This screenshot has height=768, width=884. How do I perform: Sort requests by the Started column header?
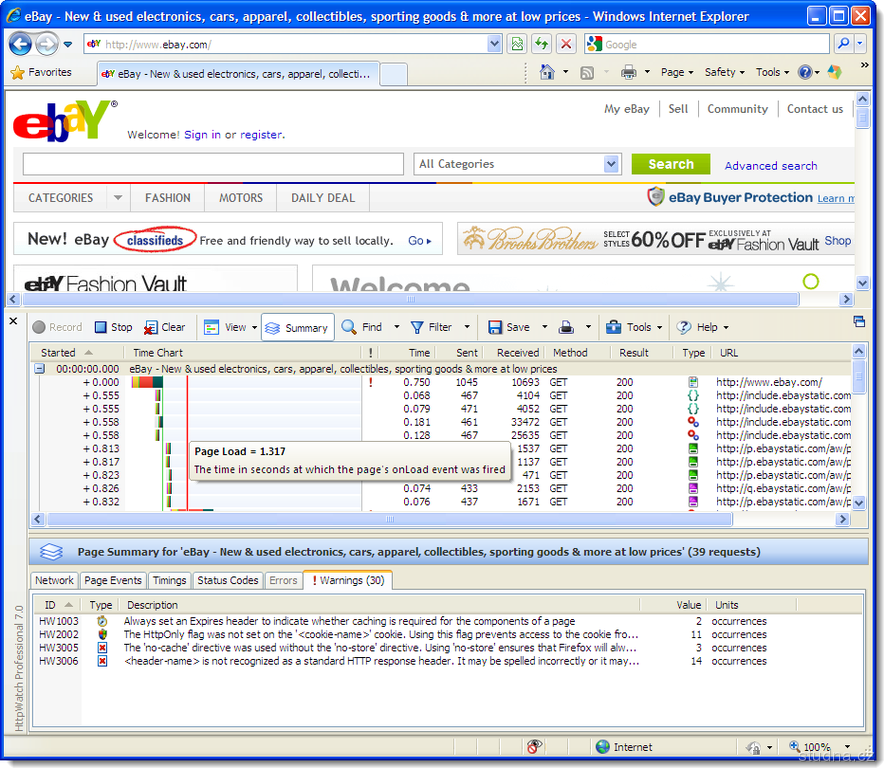pyautogui.click(x=59, y=352)
